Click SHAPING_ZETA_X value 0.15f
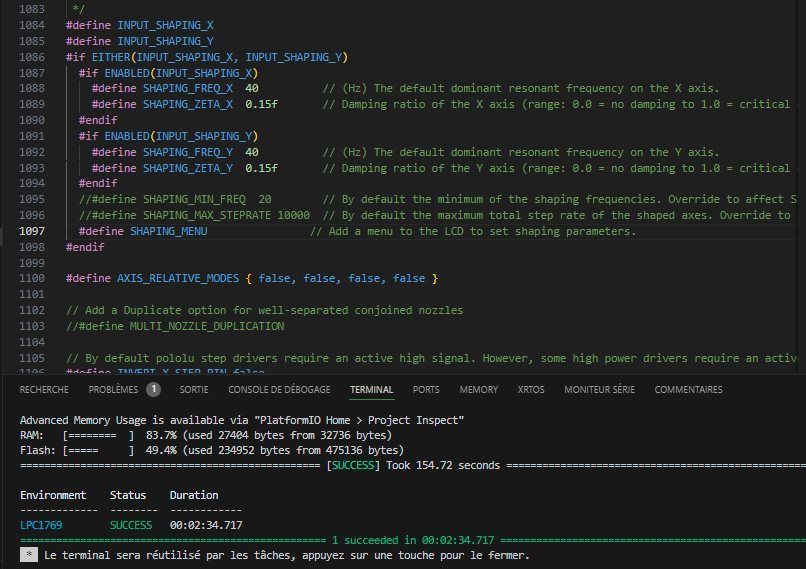This screenshot has width=806, height=569. click(261, 104)
